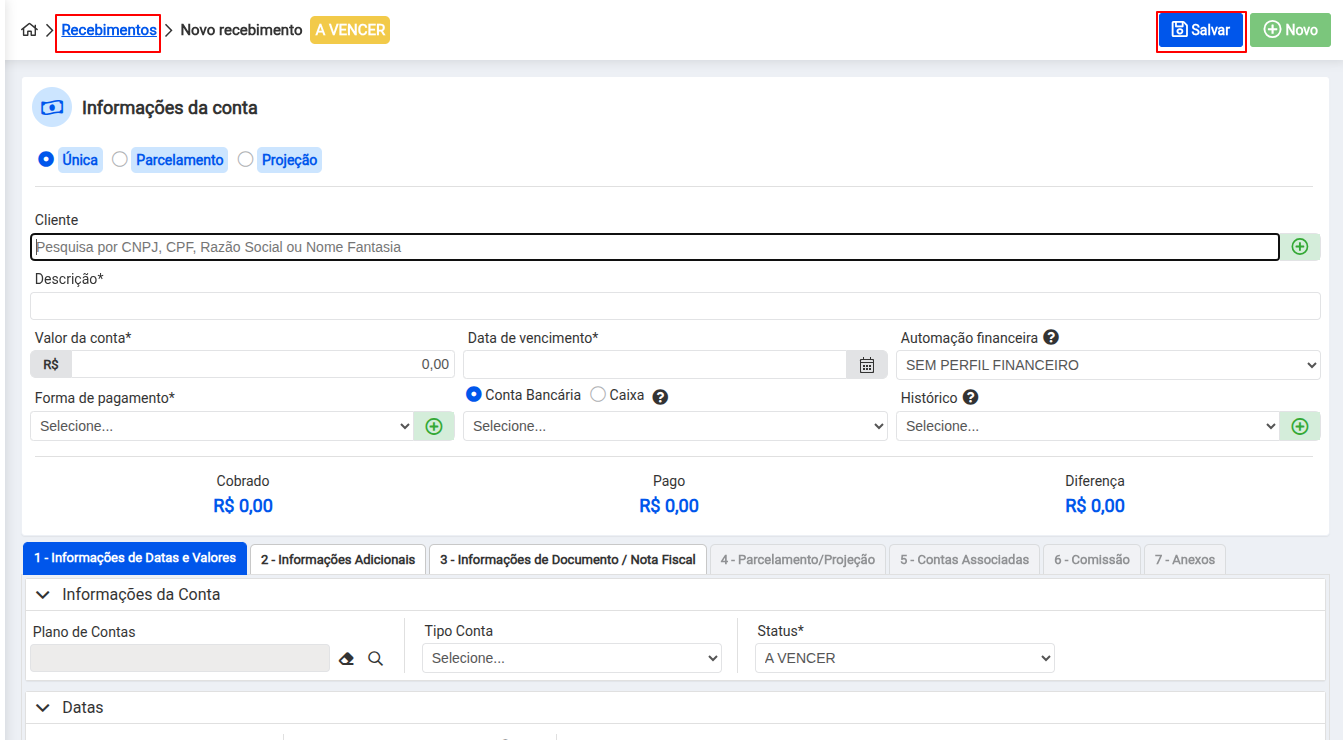
Task: Open the due date calendar picker
Action: [867, 365]
